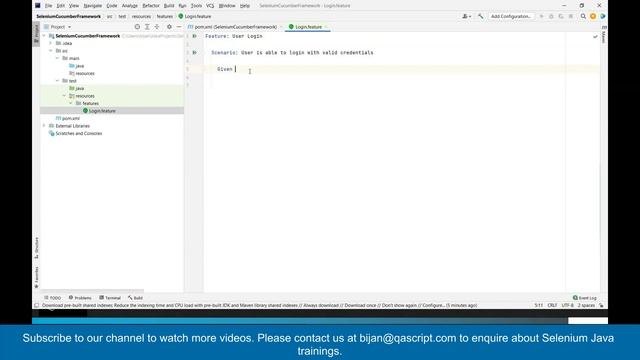640x360 pixels.
Task: Open the Favorites side tool window
Action: point(36,277)
